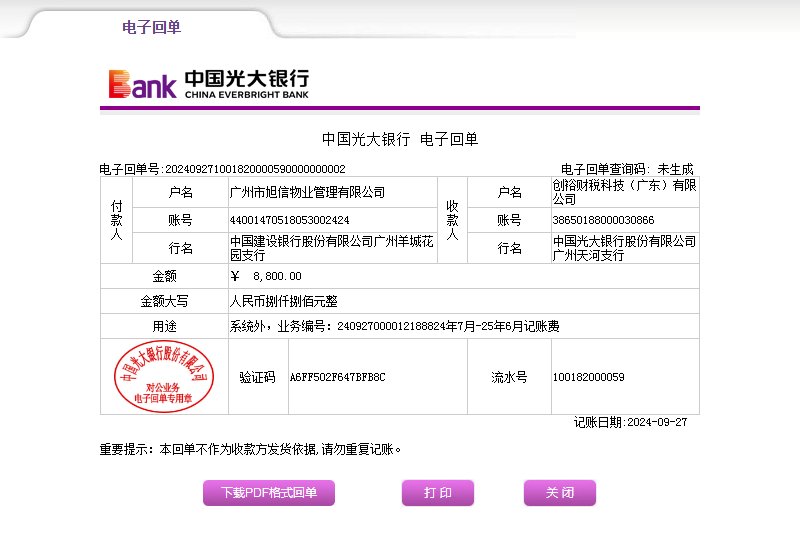Viewport: 800px width, 534px height.
Task: Click the 付款人 column header
Action: [116, 220]
